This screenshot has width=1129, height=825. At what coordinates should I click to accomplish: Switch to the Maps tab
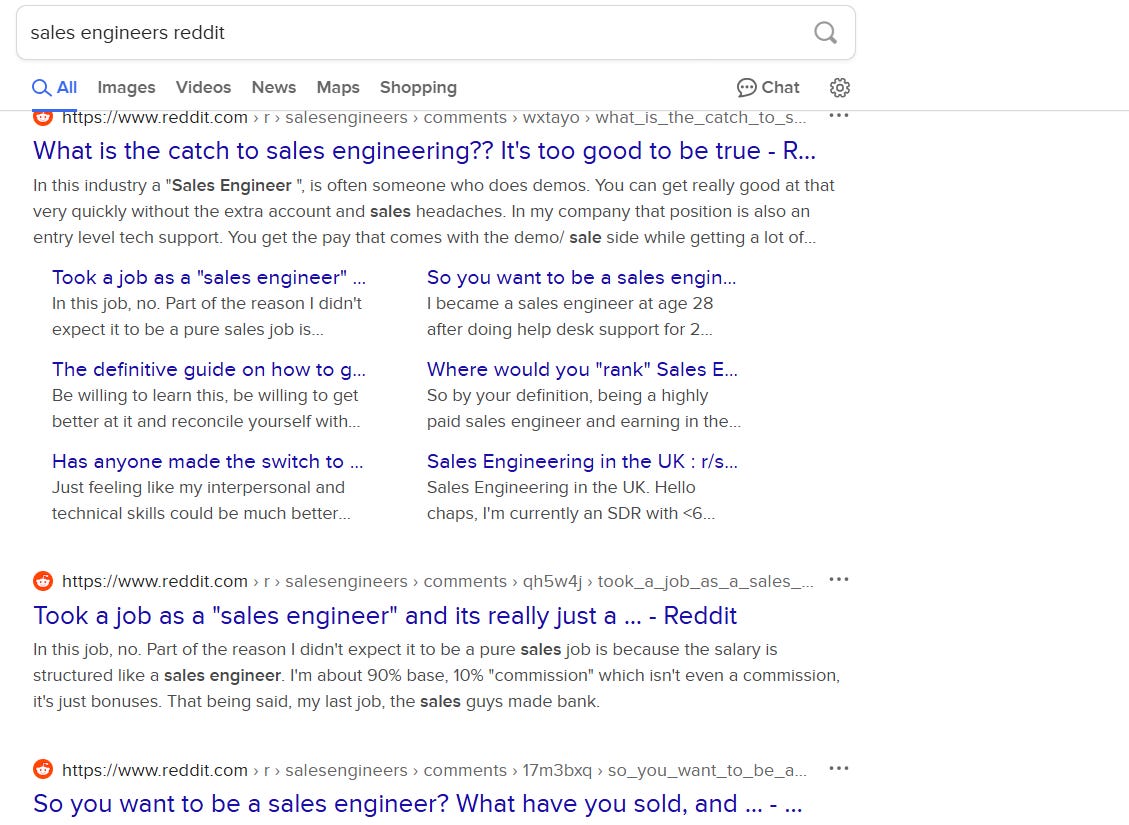(338, 88)
